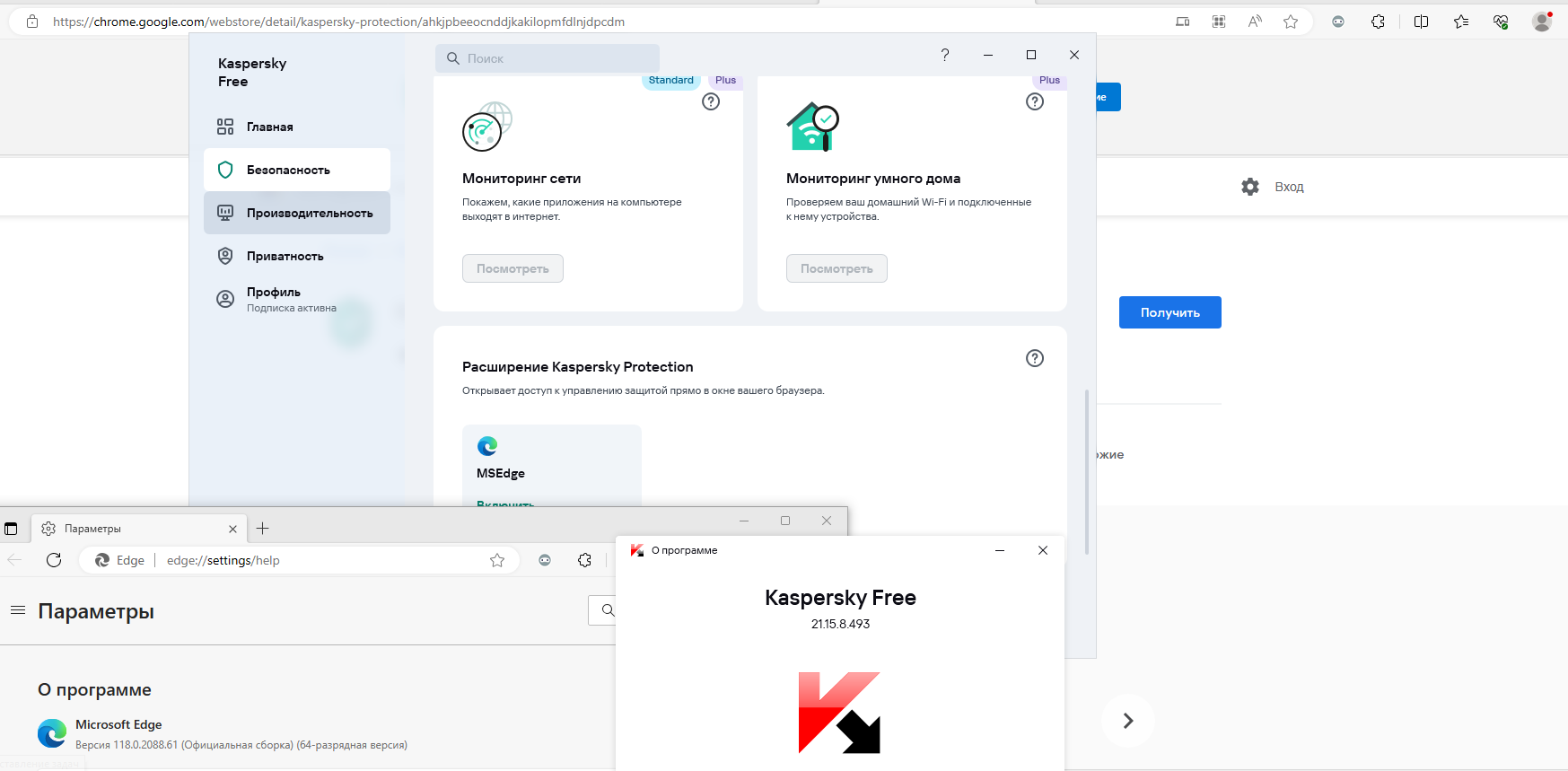Open hamburger menu next to Параметры heading
1568x771 pixels.
17,610
